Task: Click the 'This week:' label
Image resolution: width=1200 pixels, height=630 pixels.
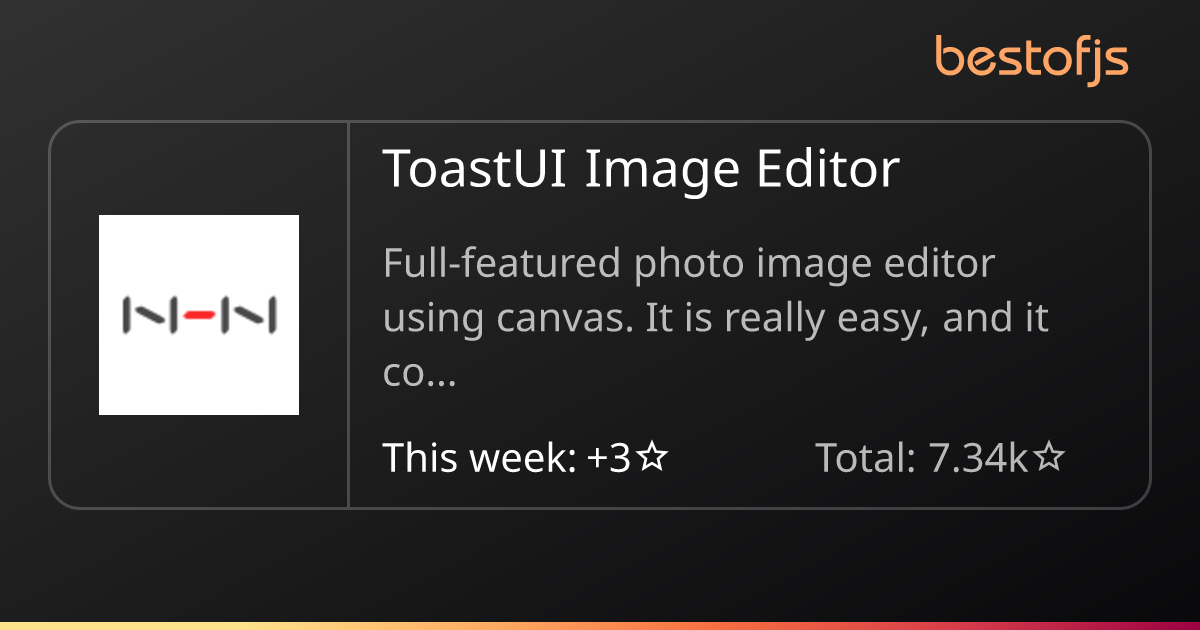Action: click(x=480, y=458)
